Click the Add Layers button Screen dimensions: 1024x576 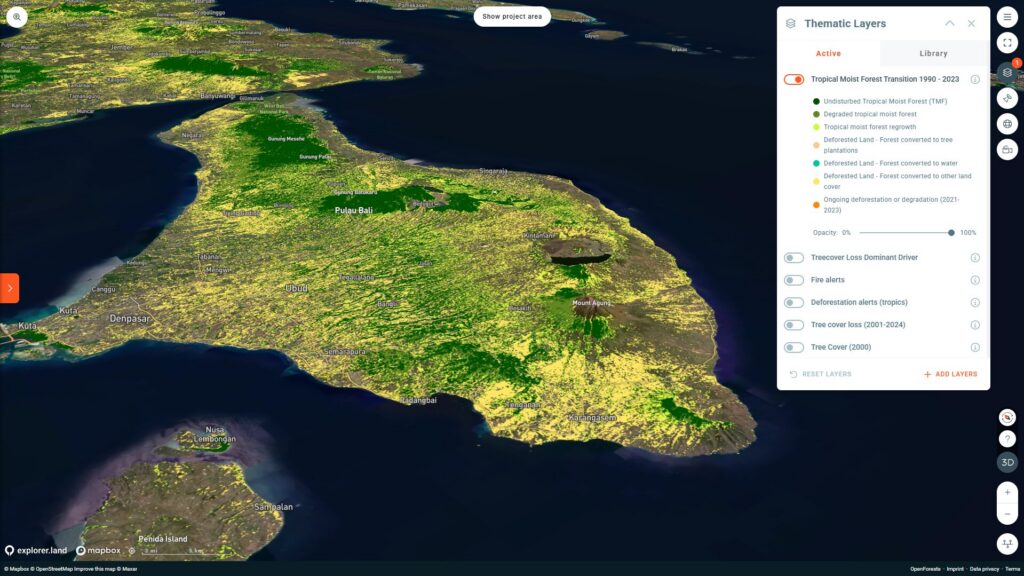[x=950, y=374]
